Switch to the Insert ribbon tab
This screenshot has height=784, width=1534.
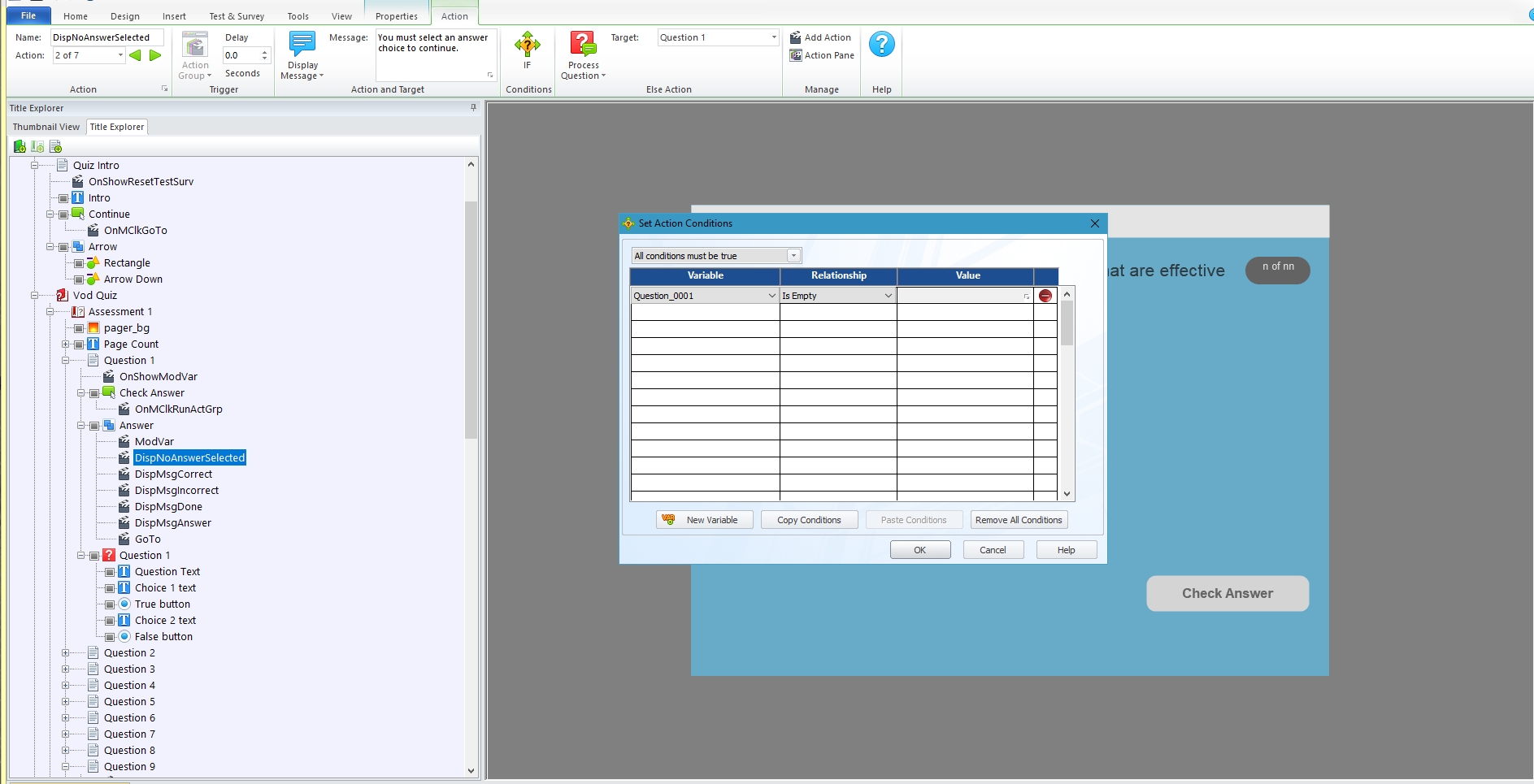(174, 16)
